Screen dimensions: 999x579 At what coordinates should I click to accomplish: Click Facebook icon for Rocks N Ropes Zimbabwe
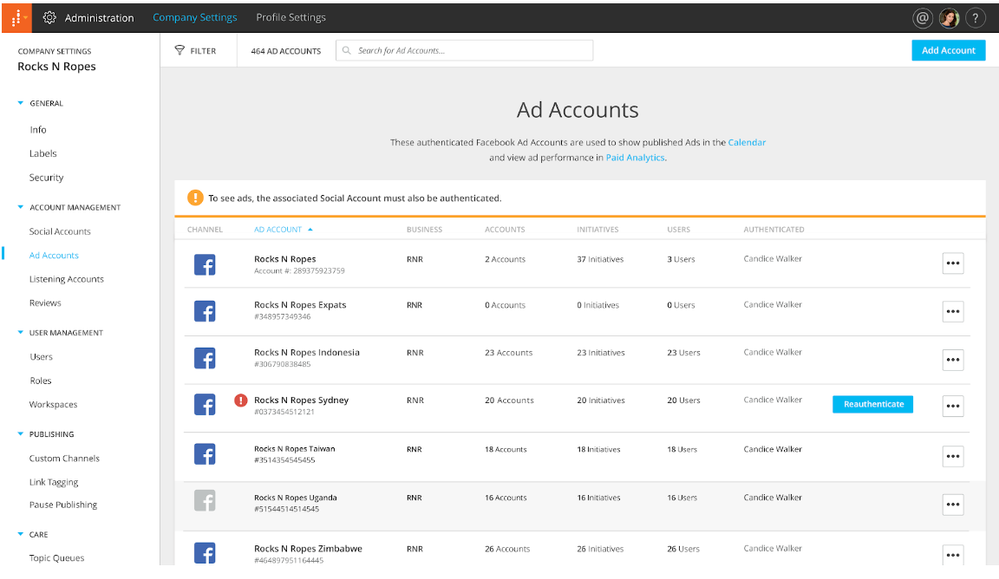coord(205,552)
